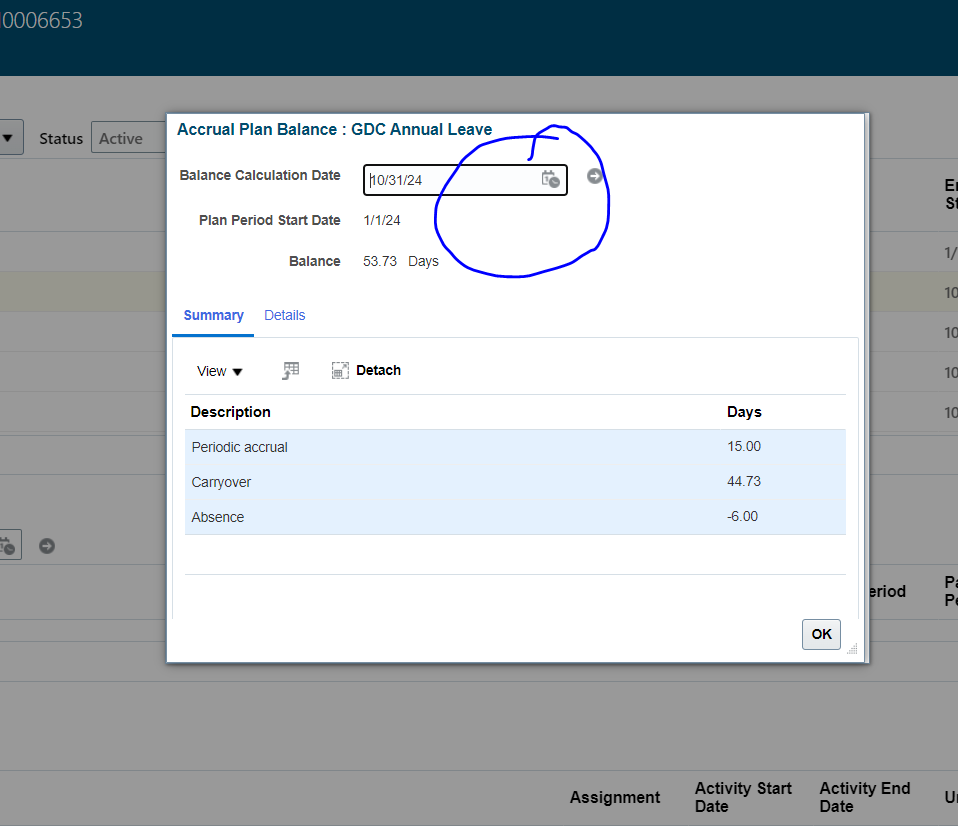958x826 pixels.
Task: Select the Periodic accrual row
Action: tap(515, 447)
